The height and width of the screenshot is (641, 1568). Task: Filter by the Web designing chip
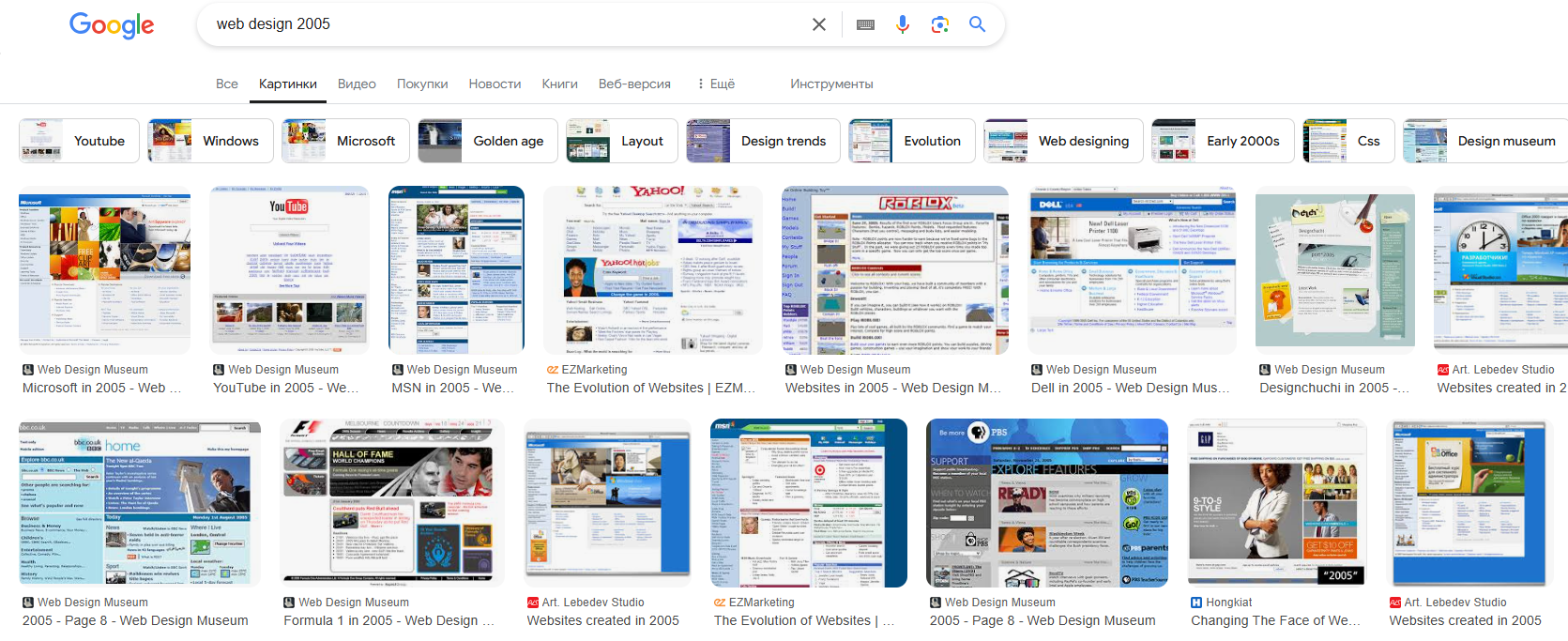coord(1063,141)
